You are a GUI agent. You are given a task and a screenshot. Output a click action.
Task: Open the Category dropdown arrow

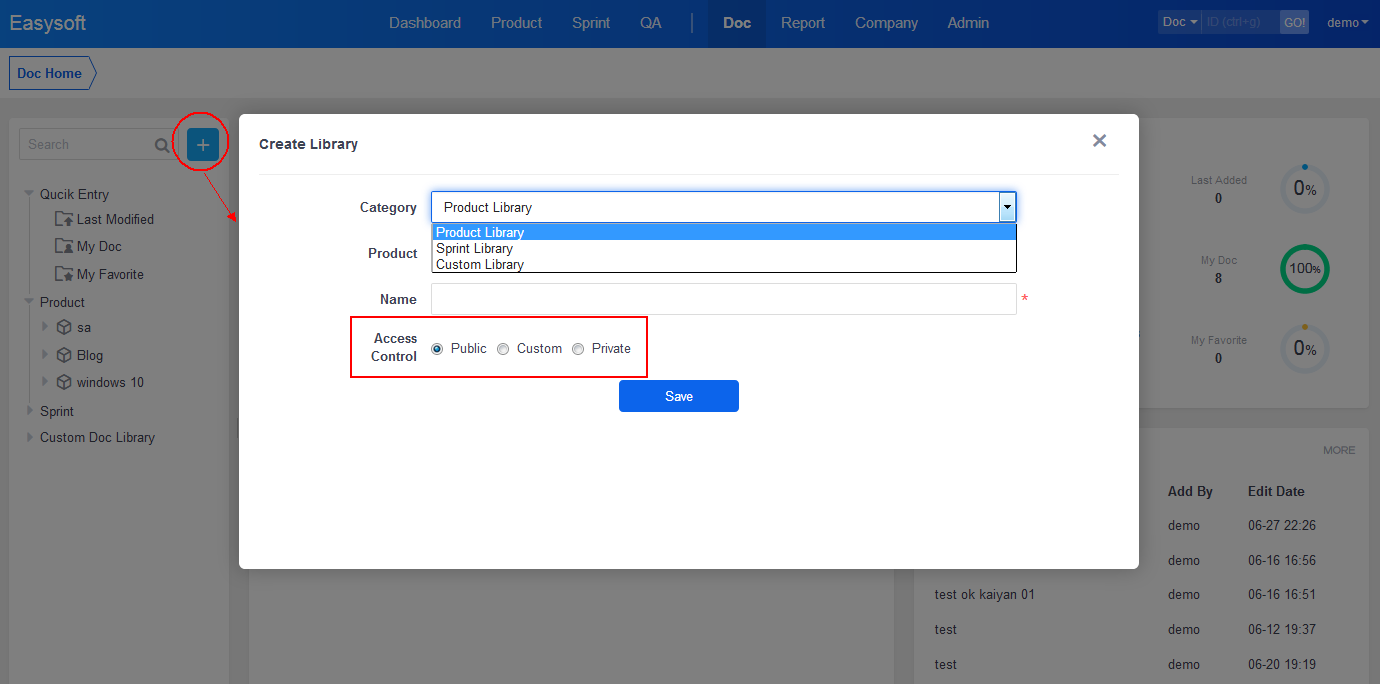[x=1007, y=207]
